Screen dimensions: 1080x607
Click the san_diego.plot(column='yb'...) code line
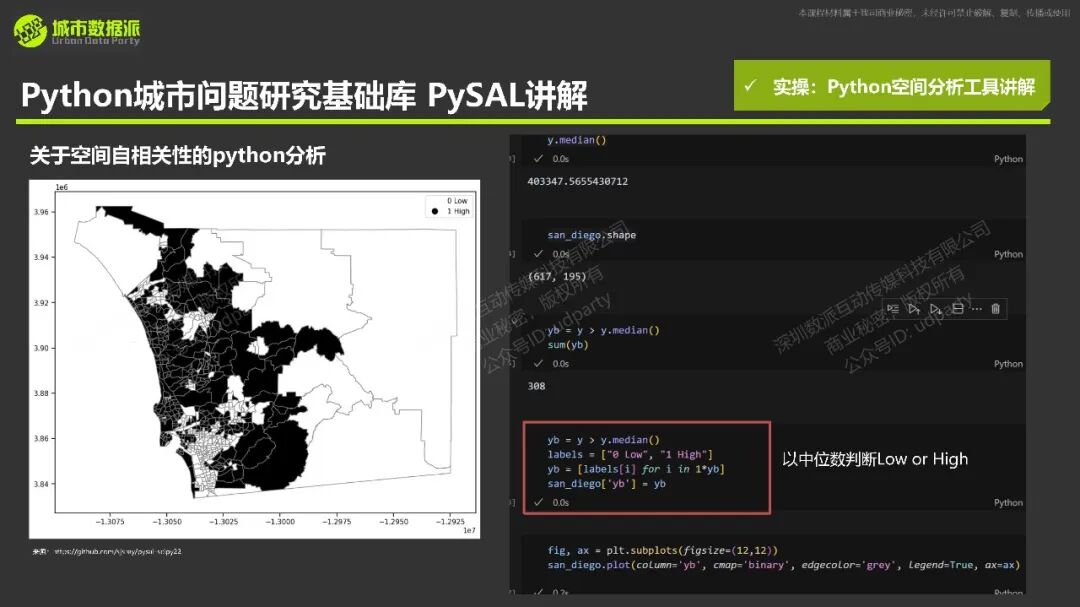(x=783, y=565)
